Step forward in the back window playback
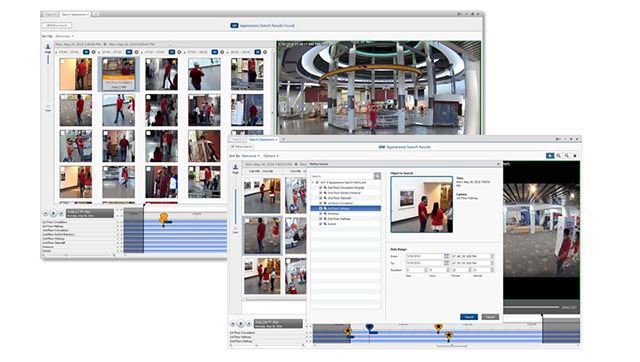The width and height of the screenshot is (640, 362). click(x=61, y=213)
